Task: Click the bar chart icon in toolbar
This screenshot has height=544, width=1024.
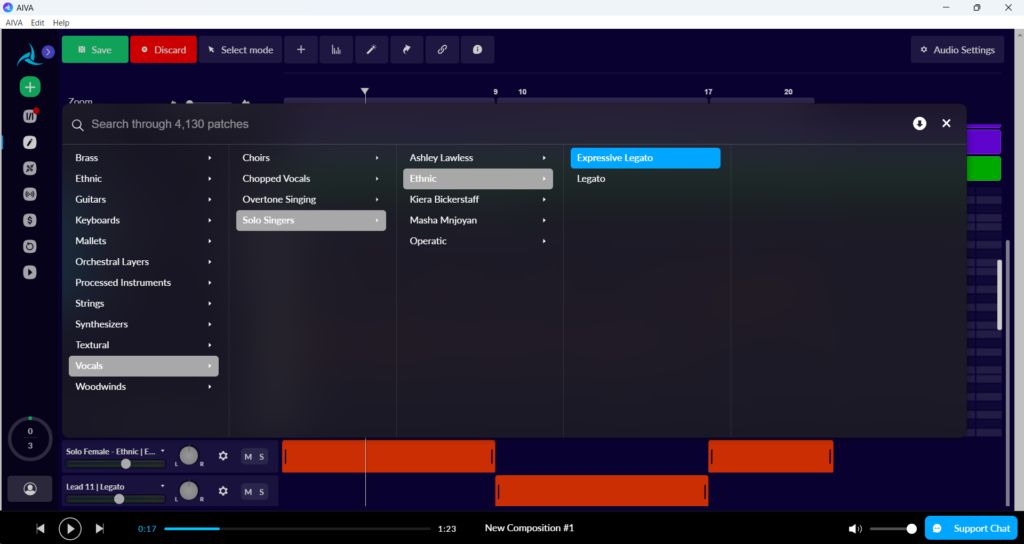Action: pyautogui.click(x=336, y=50)
